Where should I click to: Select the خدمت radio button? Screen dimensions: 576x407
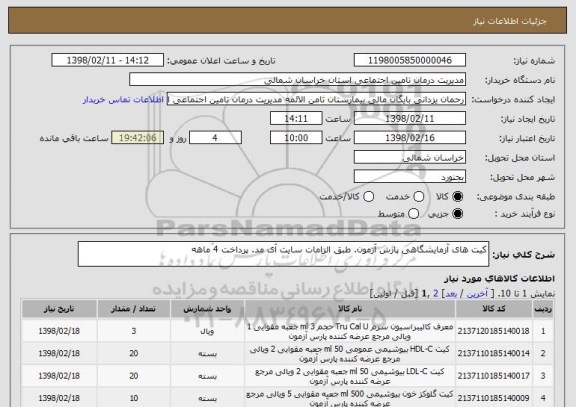(x=418, y=197)
